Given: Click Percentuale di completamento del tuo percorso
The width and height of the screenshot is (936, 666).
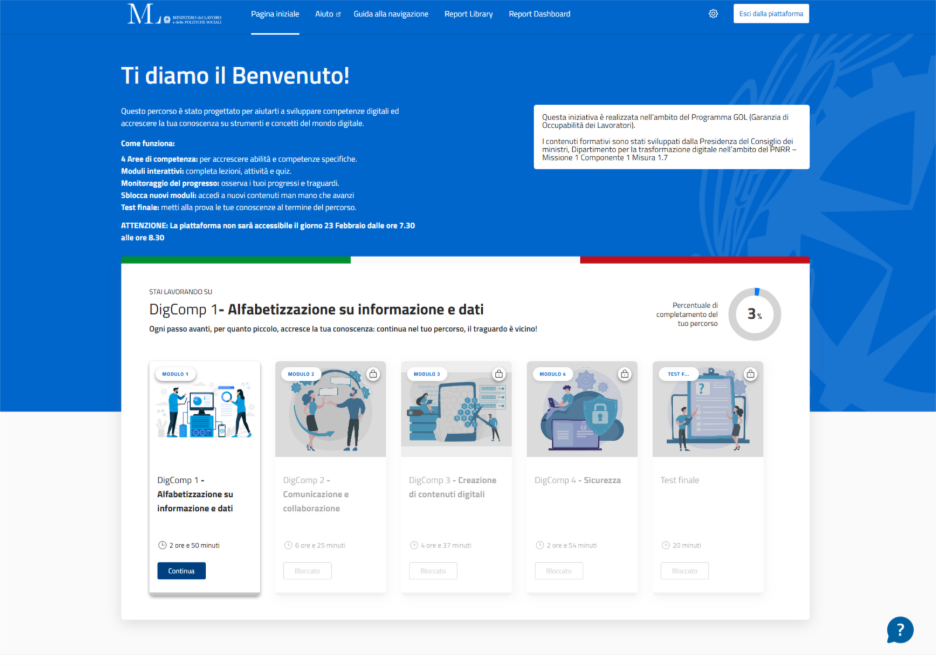Looking at the screenshot, I should (x=687, y=314).
